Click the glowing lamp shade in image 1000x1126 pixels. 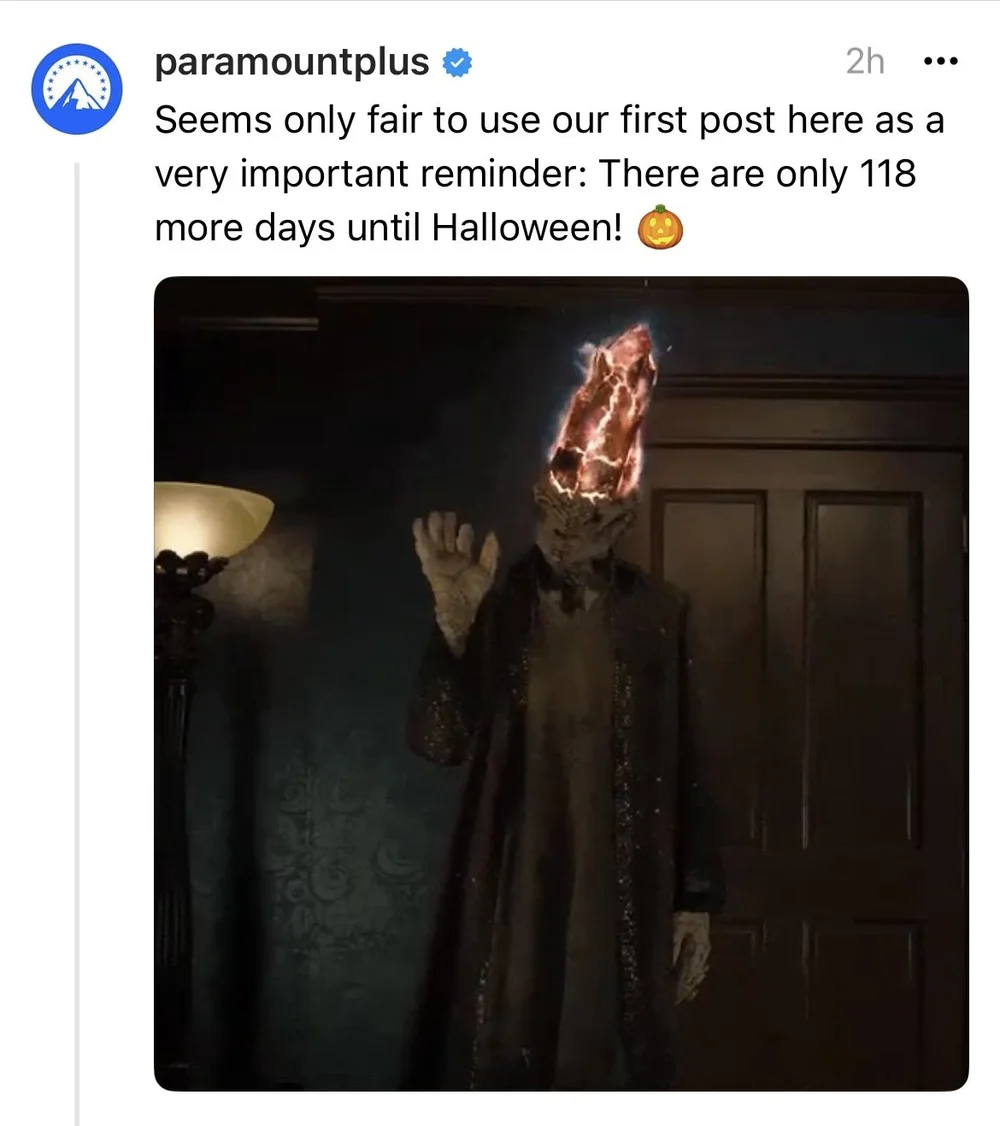212,518
